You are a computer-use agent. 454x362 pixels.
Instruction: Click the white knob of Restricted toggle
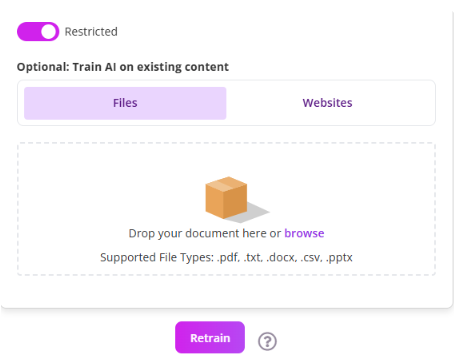click(x=49, y=32)
